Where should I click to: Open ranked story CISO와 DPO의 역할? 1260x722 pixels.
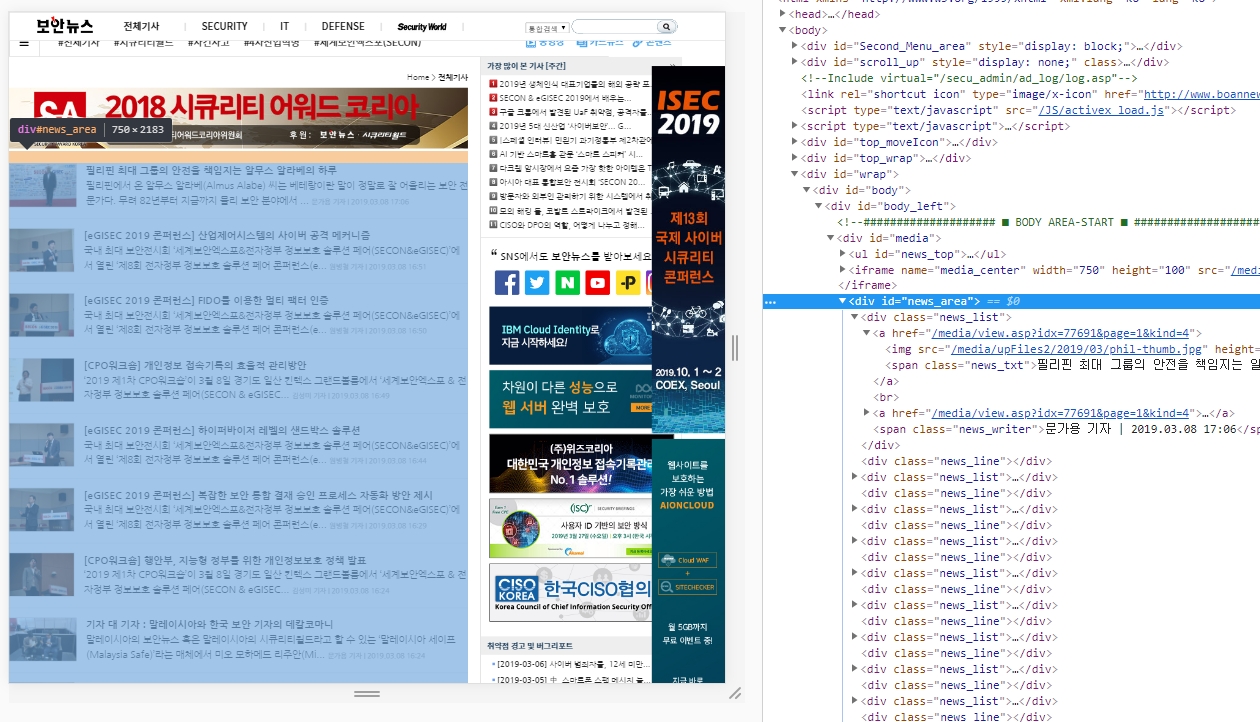[573, 224]
